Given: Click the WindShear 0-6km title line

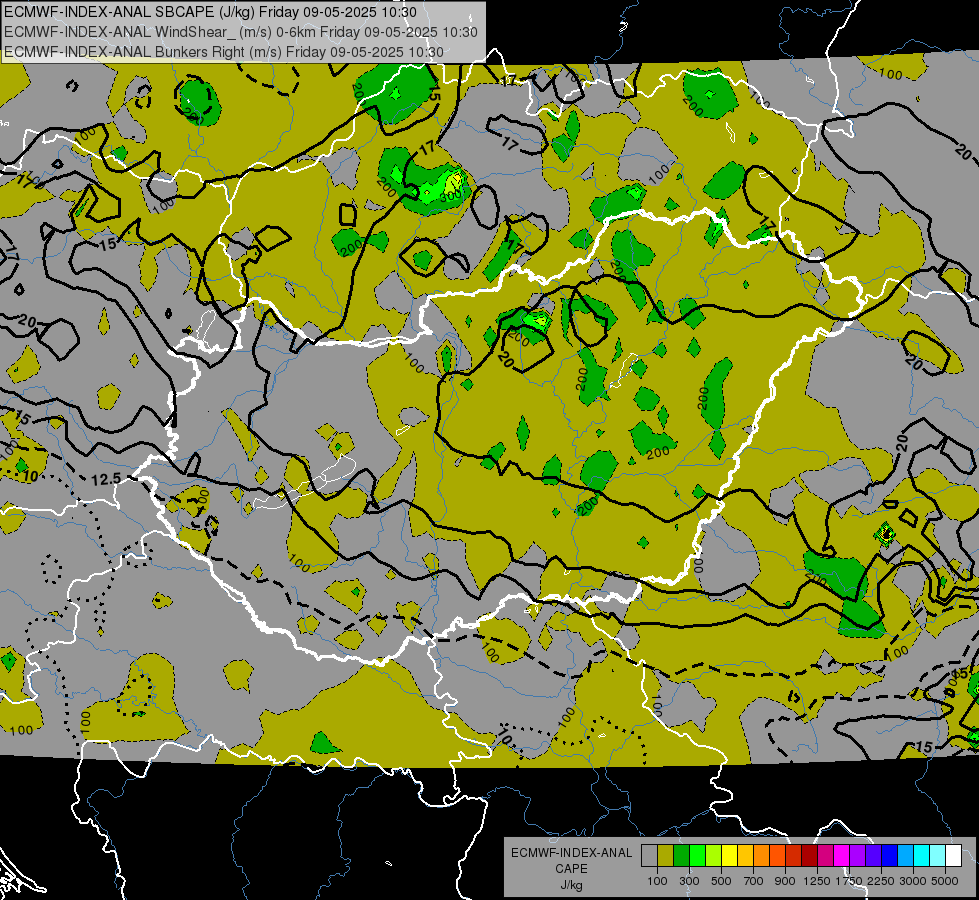Looking at the screenshot, I should click(240, 32).
